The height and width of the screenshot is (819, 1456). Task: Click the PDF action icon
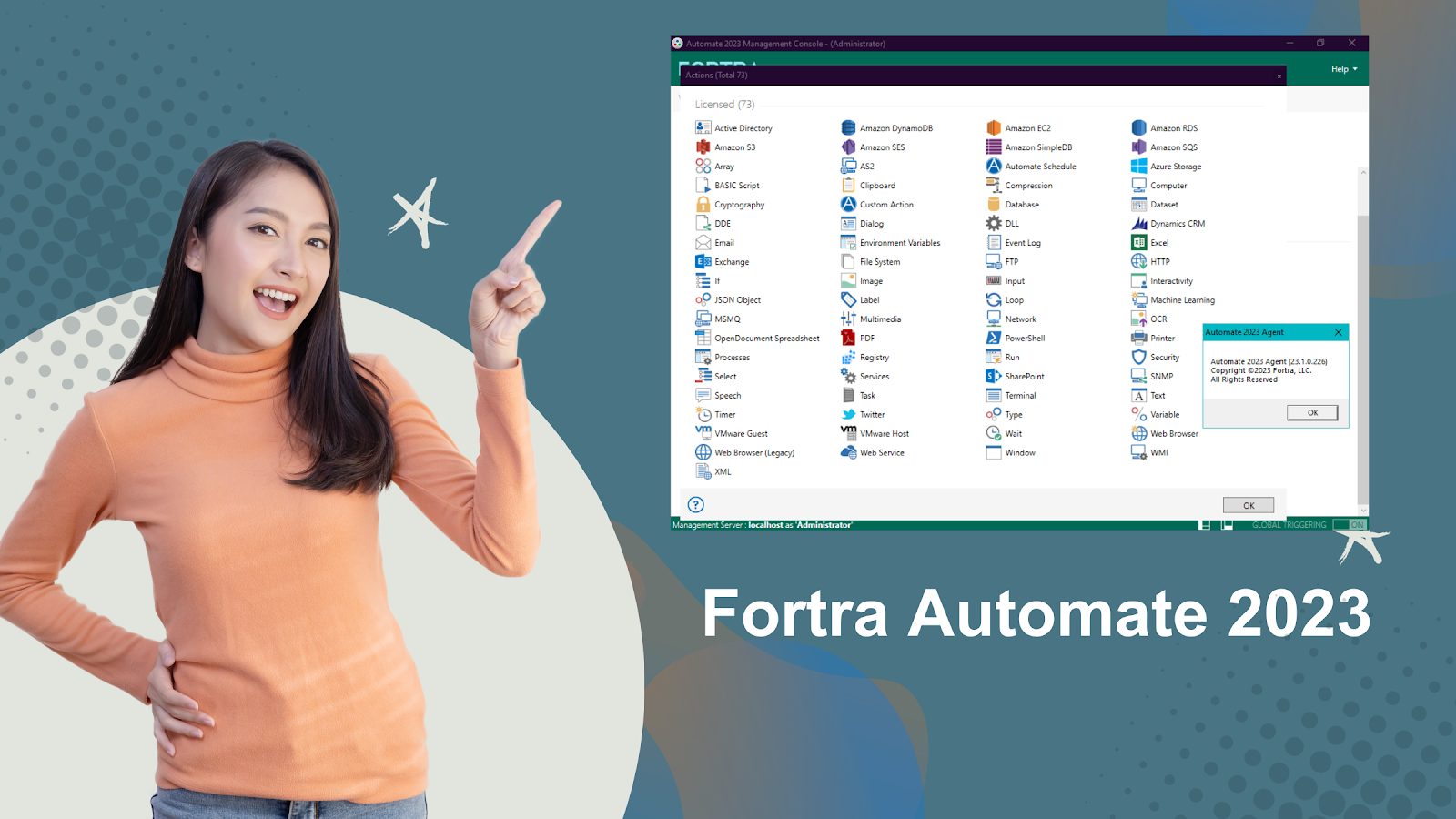click(x=848, y=338)
